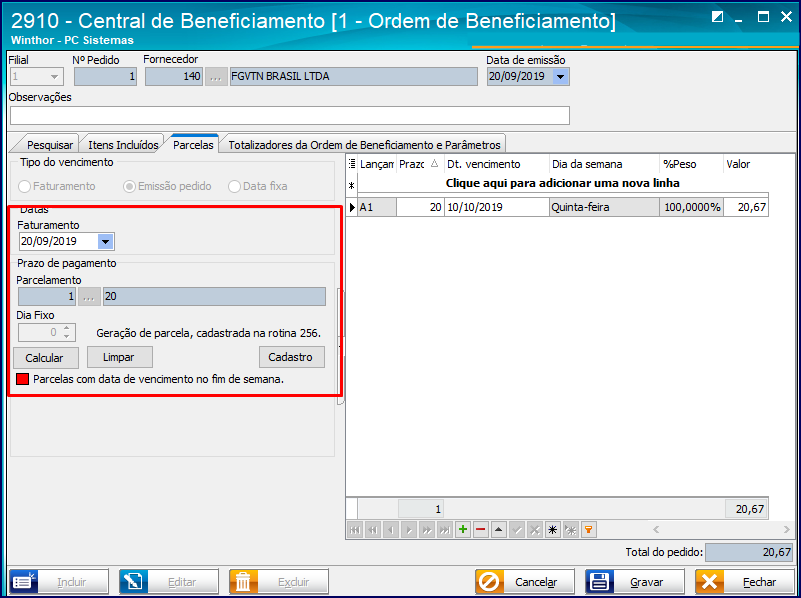
Task: Open Filial dropdown
Action: coord(54,77)
